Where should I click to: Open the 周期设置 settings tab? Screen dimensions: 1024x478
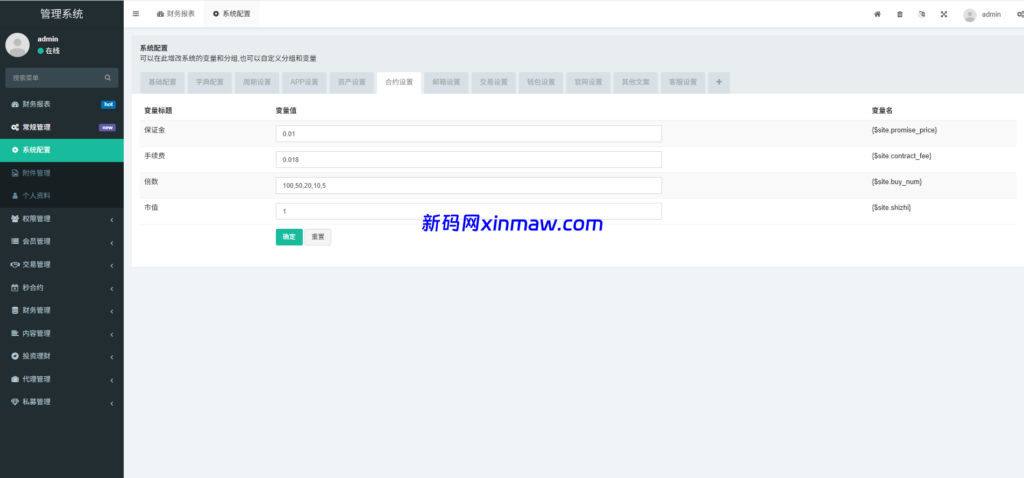(x=257, y=82)
